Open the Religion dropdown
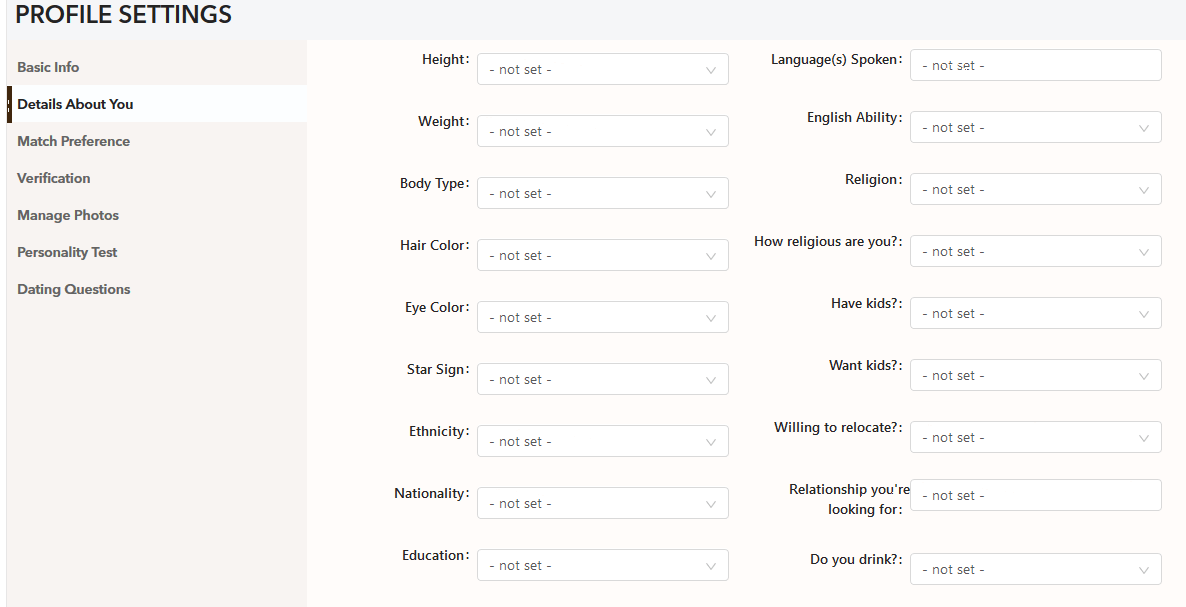Image resolution: width=1186 pixels, height=607 pixels. [x=1035, y=189]
